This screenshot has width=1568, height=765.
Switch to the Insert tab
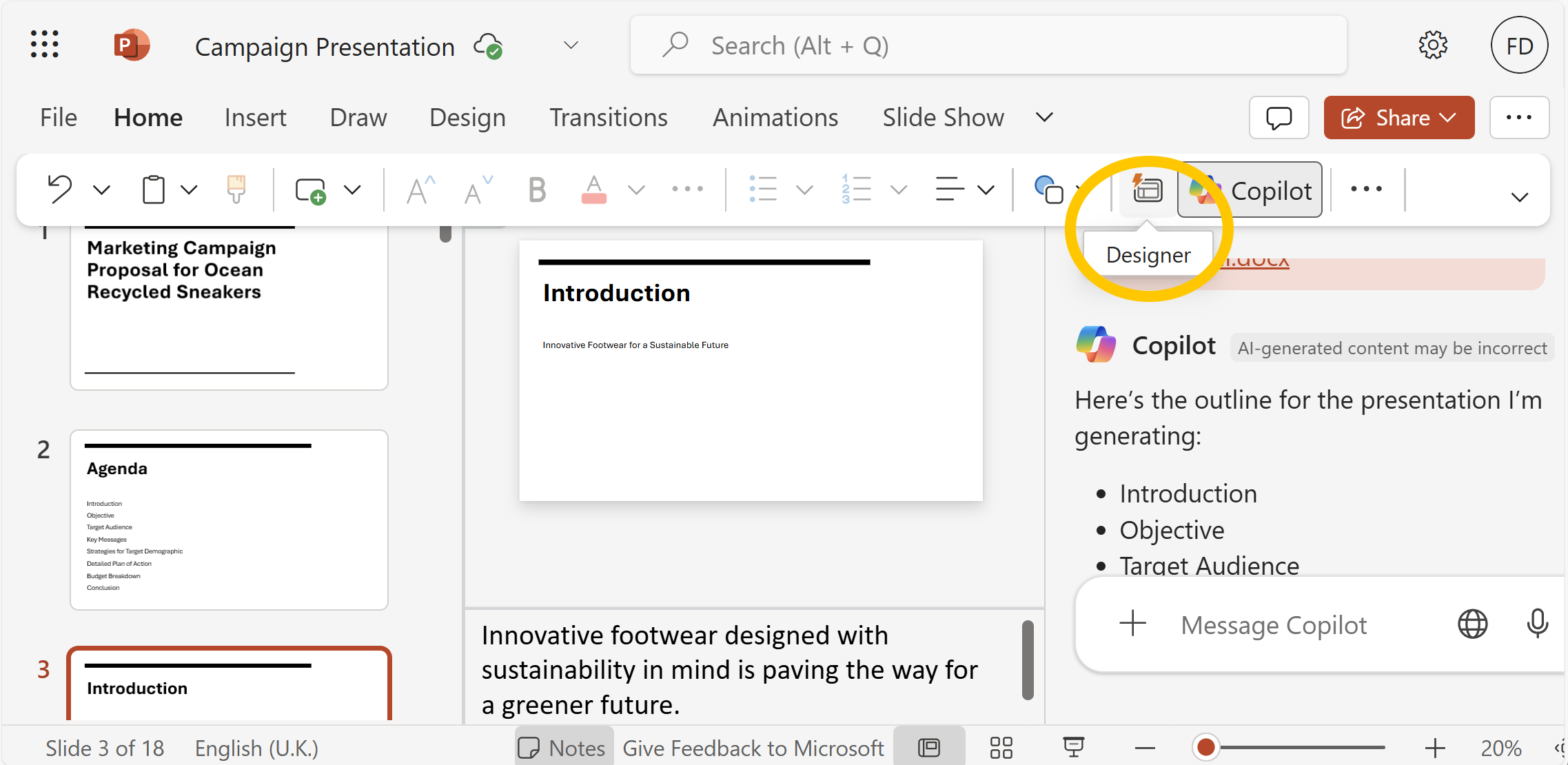tap(255, 118)
